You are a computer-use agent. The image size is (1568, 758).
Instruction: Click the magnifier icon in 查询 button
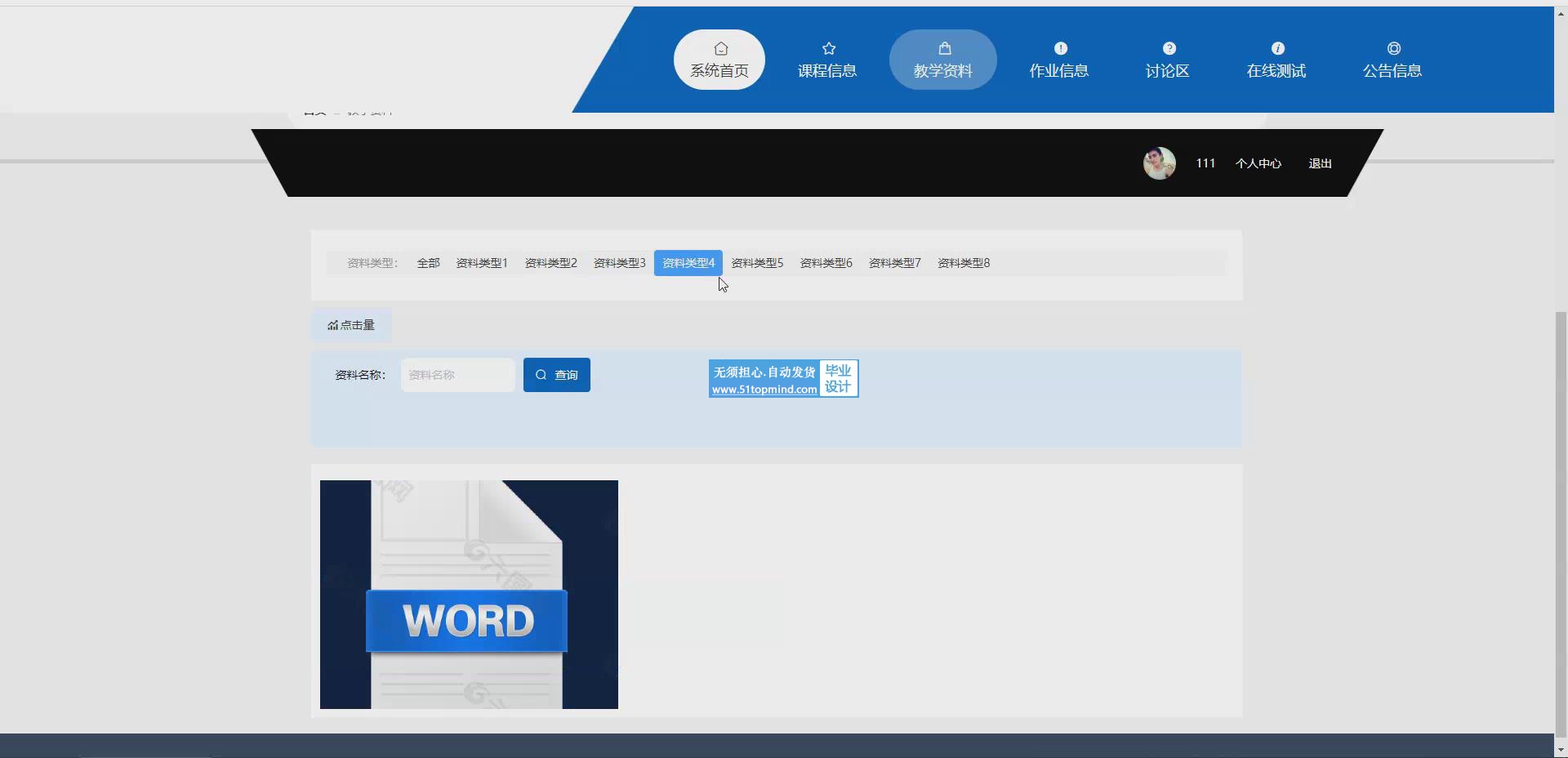click(541, 375)
